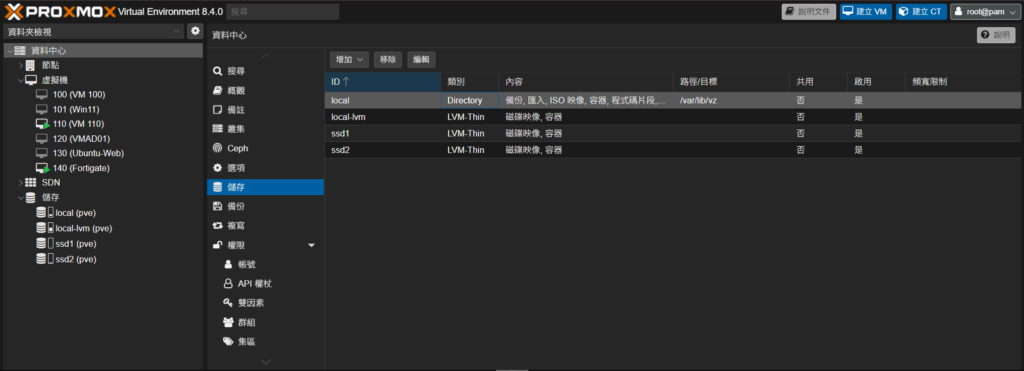This screenshot has height=371, width=1024.
Task: Click the Ceph icon
Action: (x=217, y=148)
